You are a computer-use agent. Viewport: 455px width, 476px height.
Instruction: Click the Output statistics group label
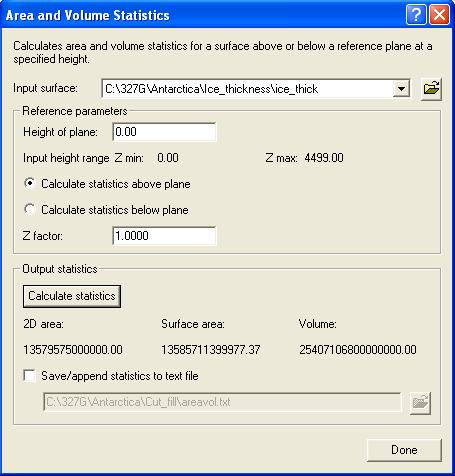pos(60,269)
